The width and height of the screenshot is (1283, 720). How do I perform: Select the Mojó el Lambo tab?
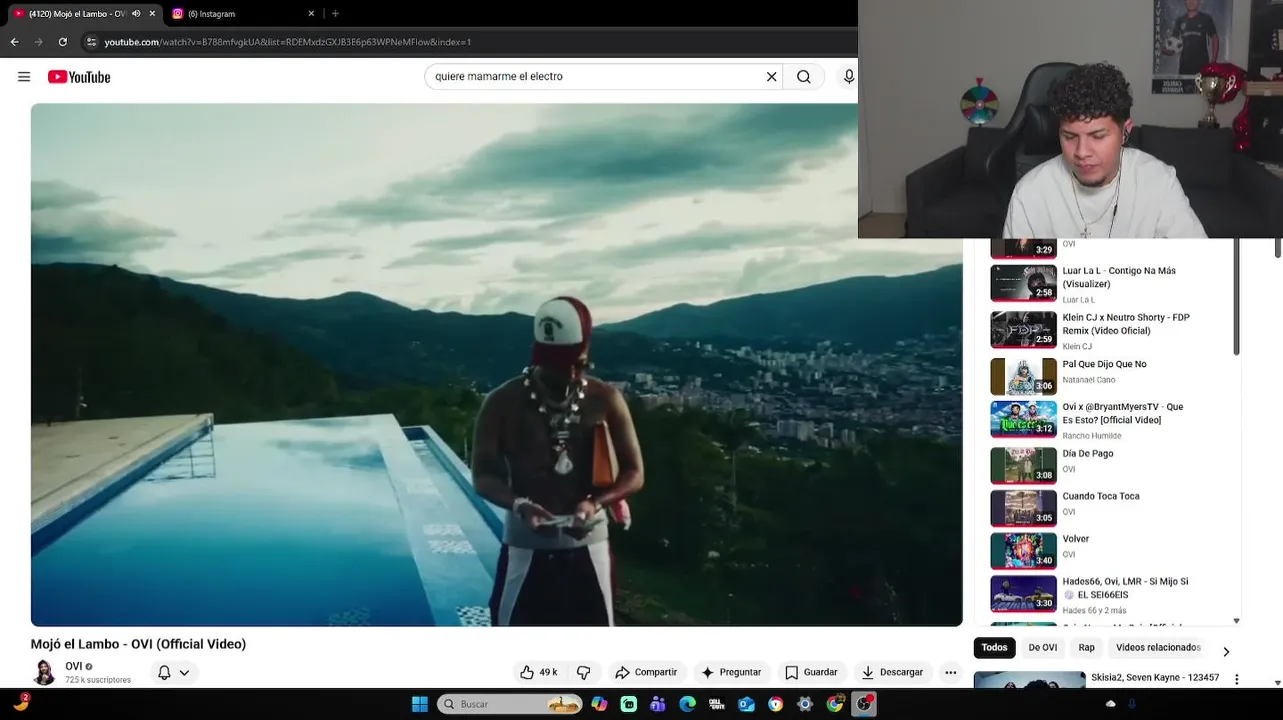84,14
